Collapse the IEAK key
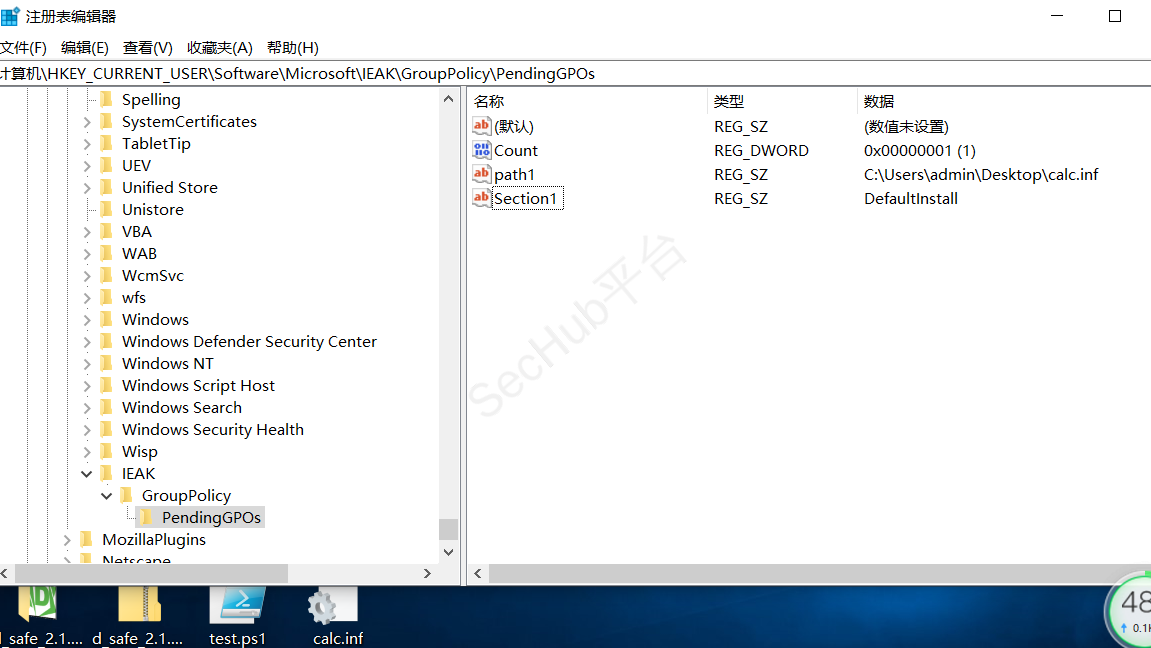The height and width of the screenshot is (648, 1151). point(87,474)
